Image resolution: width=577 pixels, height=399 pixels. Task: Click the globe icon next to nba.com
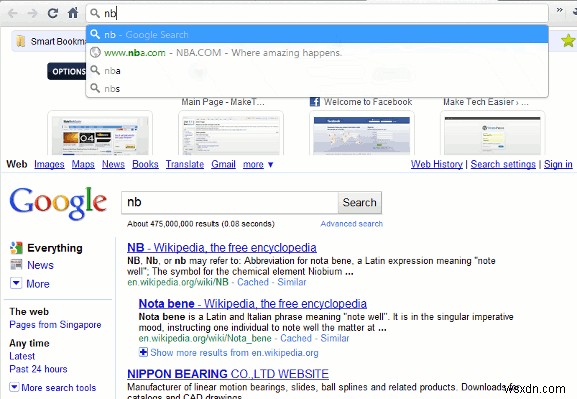(x=95, y=53)
